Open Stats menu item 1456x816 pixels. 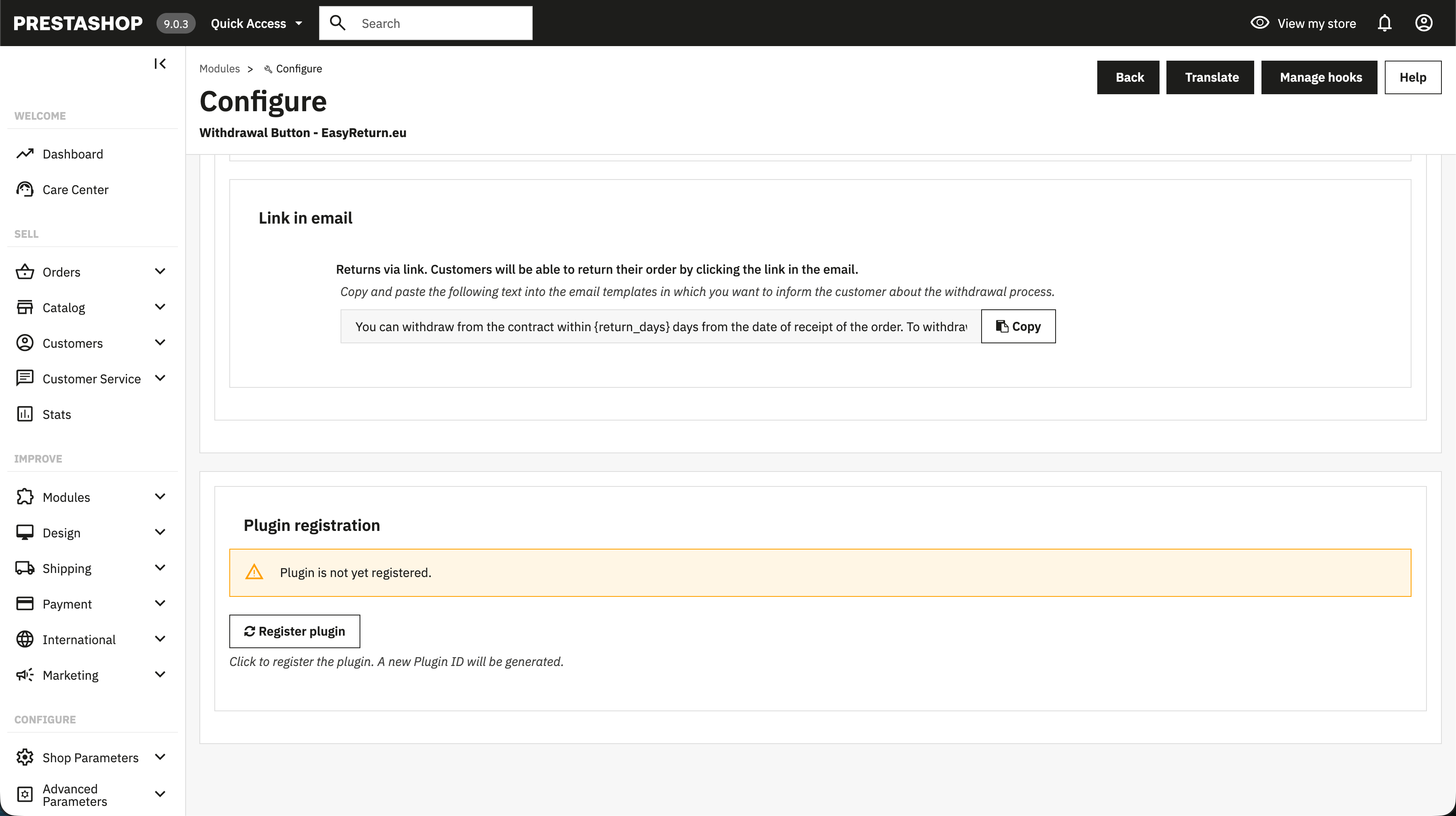[x=57, y=414]
